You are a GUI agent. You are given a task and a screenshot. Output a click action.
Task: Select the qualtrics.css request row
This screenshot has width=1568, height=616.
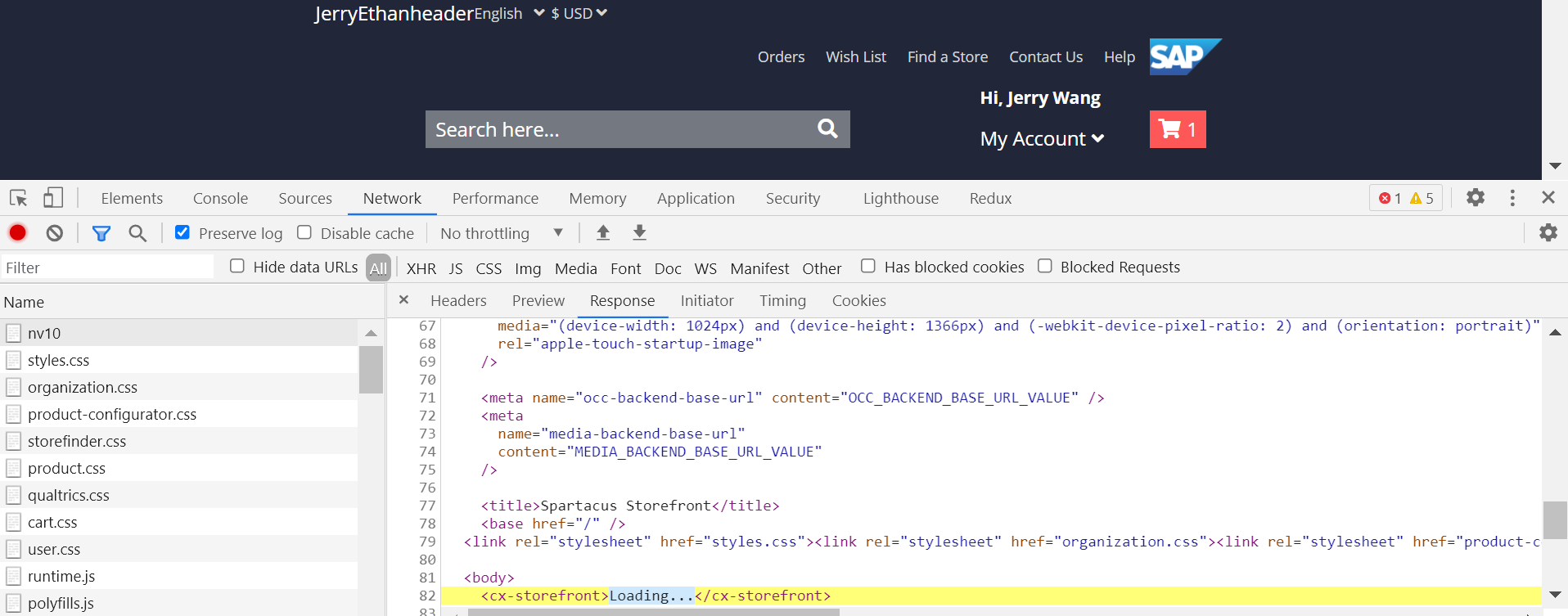point(178,495)
